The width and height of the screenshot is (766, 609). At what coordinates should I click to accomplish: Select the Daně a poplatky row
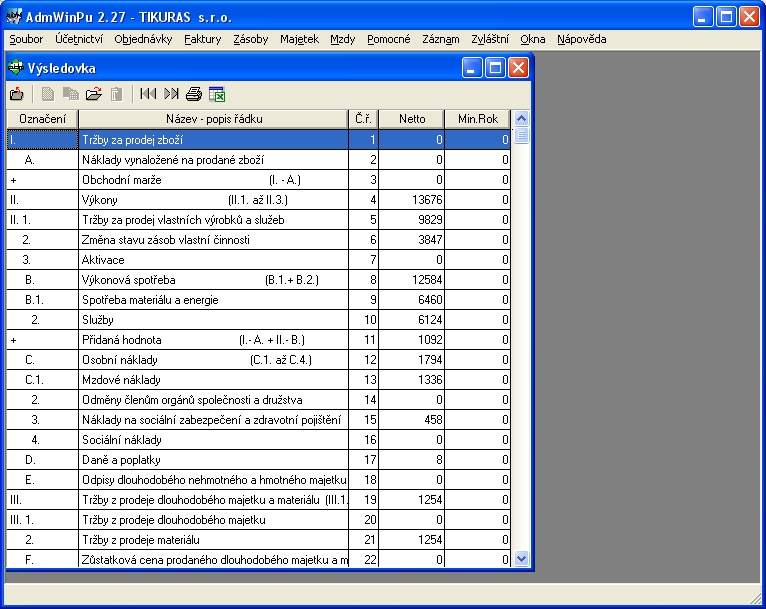click(258, 460)
